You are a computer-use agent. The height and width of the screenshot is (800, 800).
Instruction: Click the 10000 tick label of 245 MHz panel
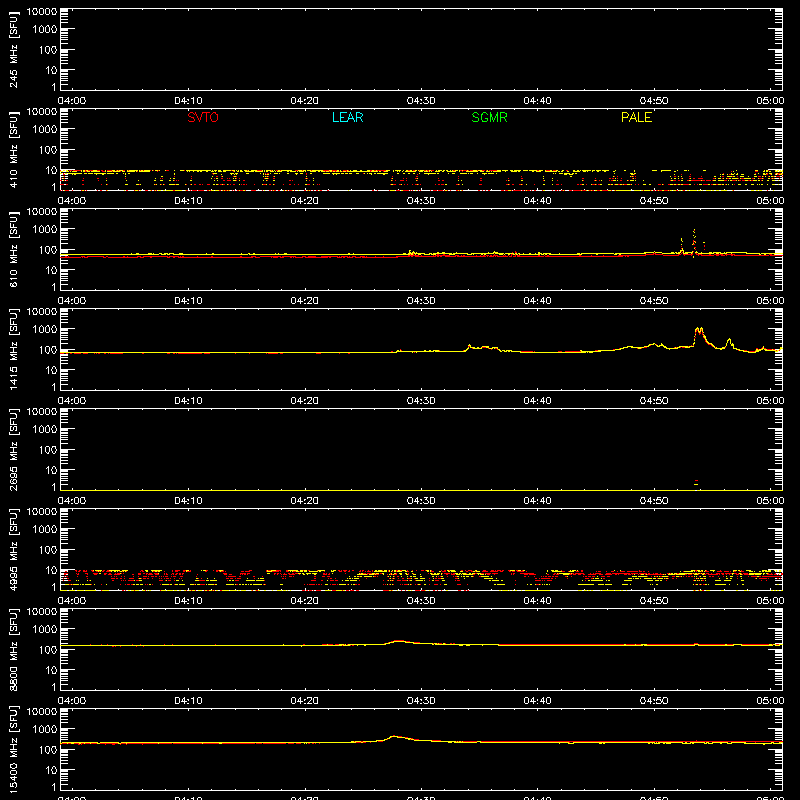[x=42, y=12]
